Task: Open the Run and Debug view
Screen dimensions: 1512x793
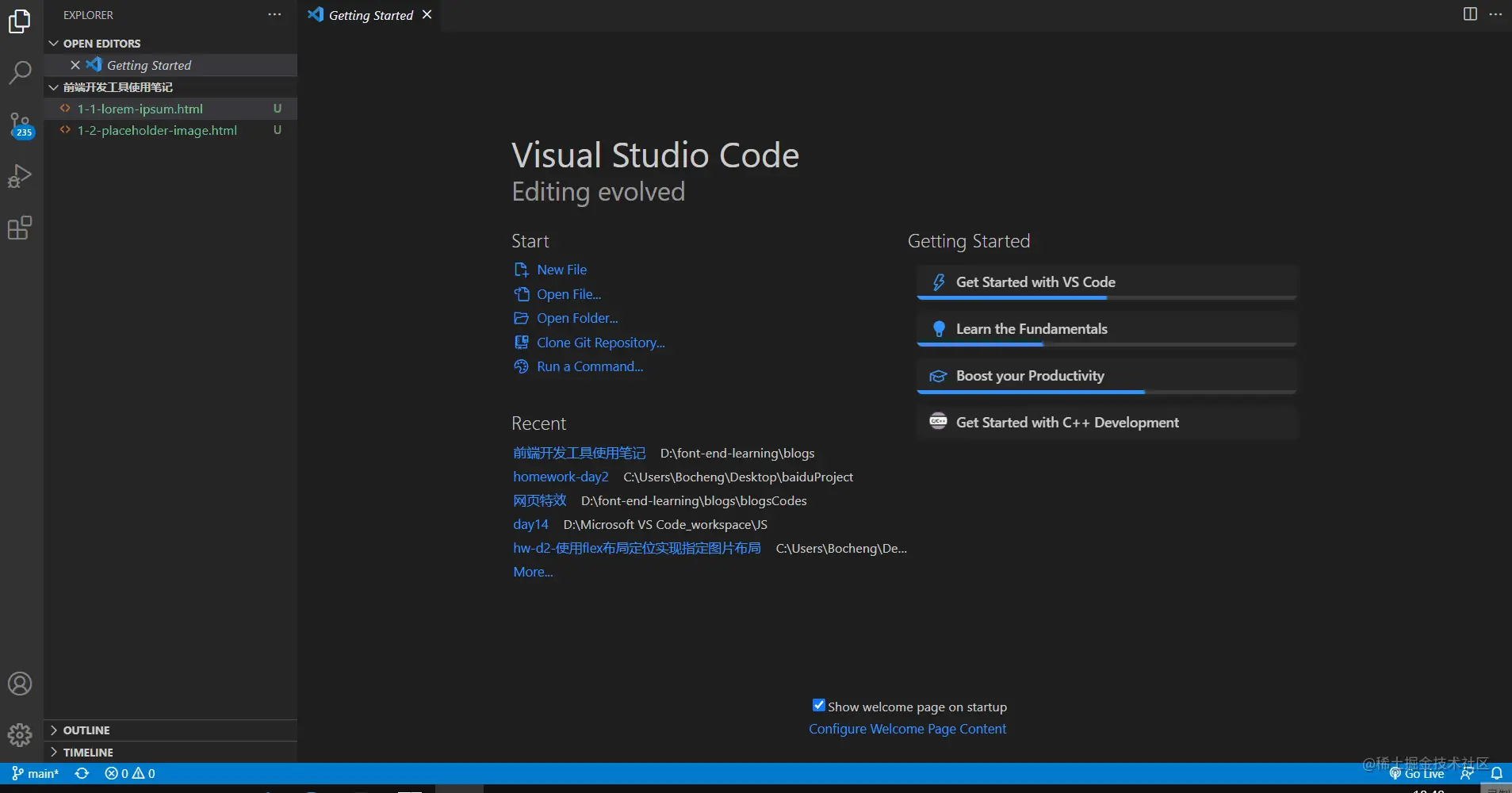Action: click(20, 176)
